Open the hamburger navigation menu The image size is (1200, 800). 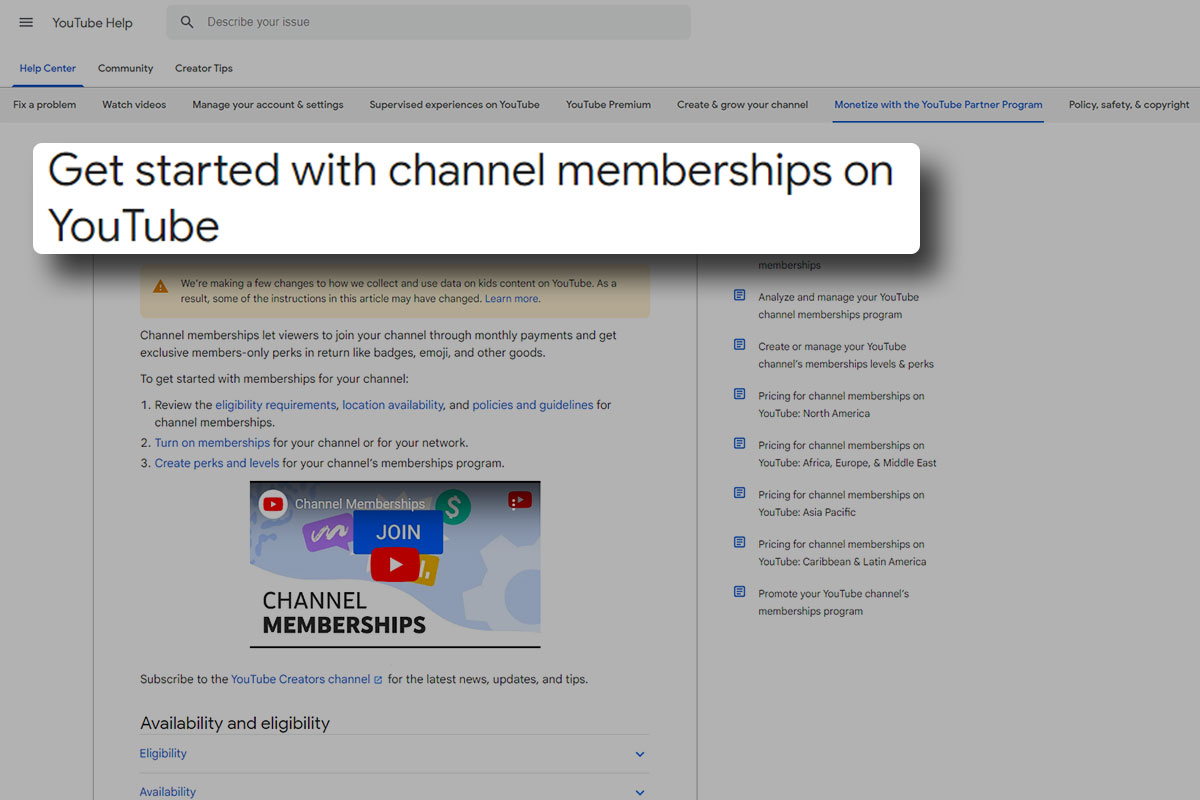coord(26,22)
